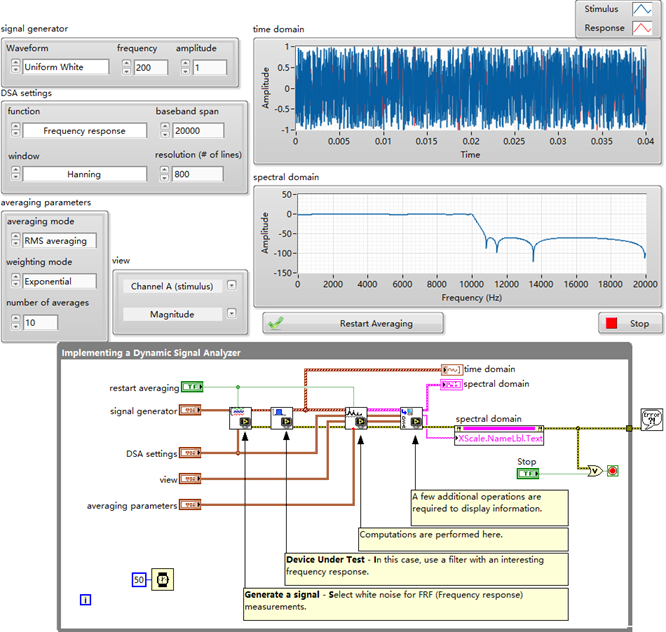The image size is (666, 632).
Task: Open the function selector showing Frequency response
Action: (84, 131)
